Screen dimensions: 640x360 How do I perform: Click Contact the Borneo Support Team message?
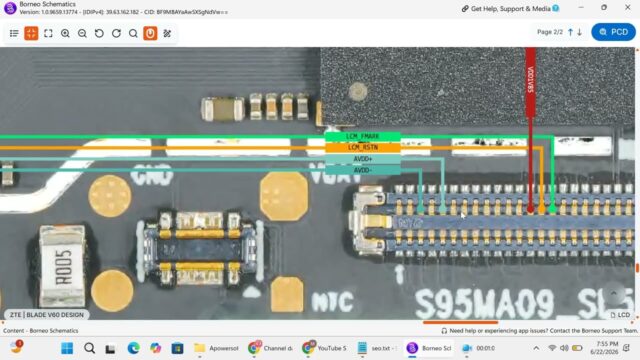point(544,331)
